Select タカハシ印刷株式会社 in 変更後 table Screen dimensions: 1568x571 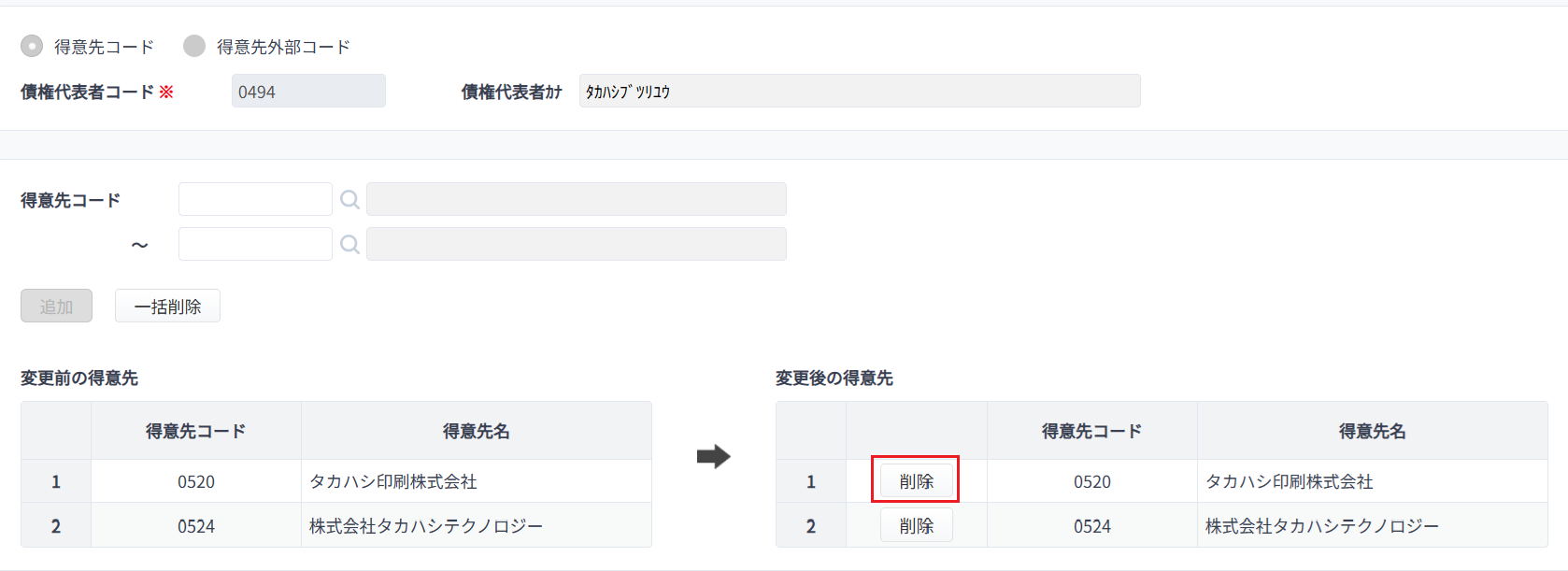1290,481
